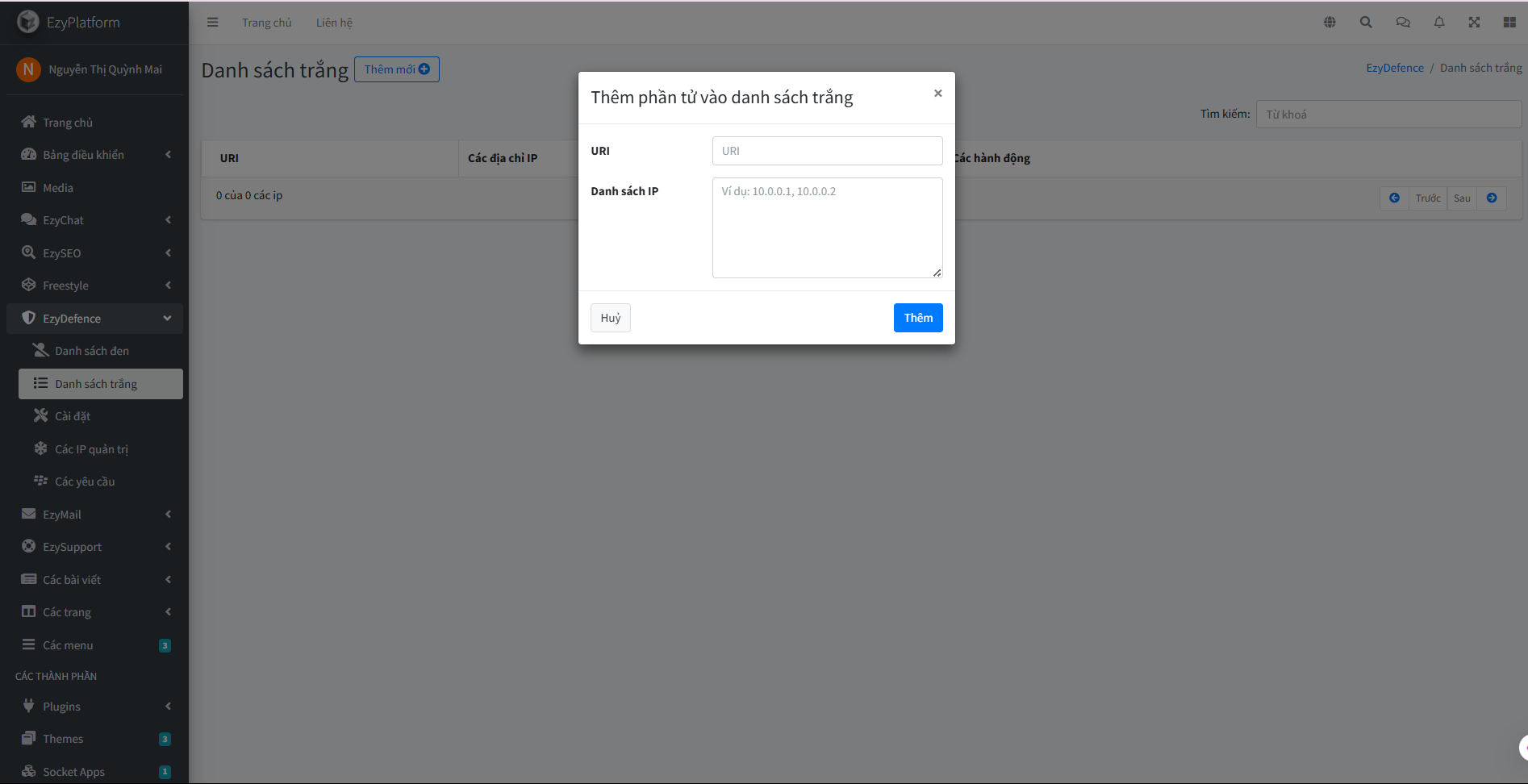The height and width of the screenshot is (784, 1528).
Task: Open the notifications bell
Action: [1438, 22]
